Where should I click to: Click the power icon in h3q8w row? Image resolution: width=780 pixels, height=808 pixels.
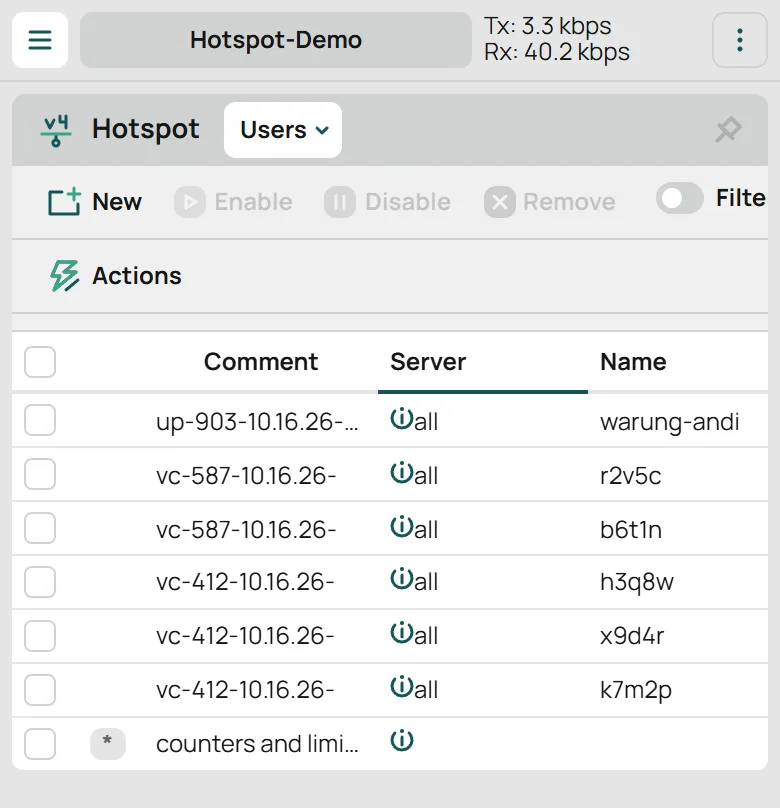pyautogui.click(x=402, y=579)
